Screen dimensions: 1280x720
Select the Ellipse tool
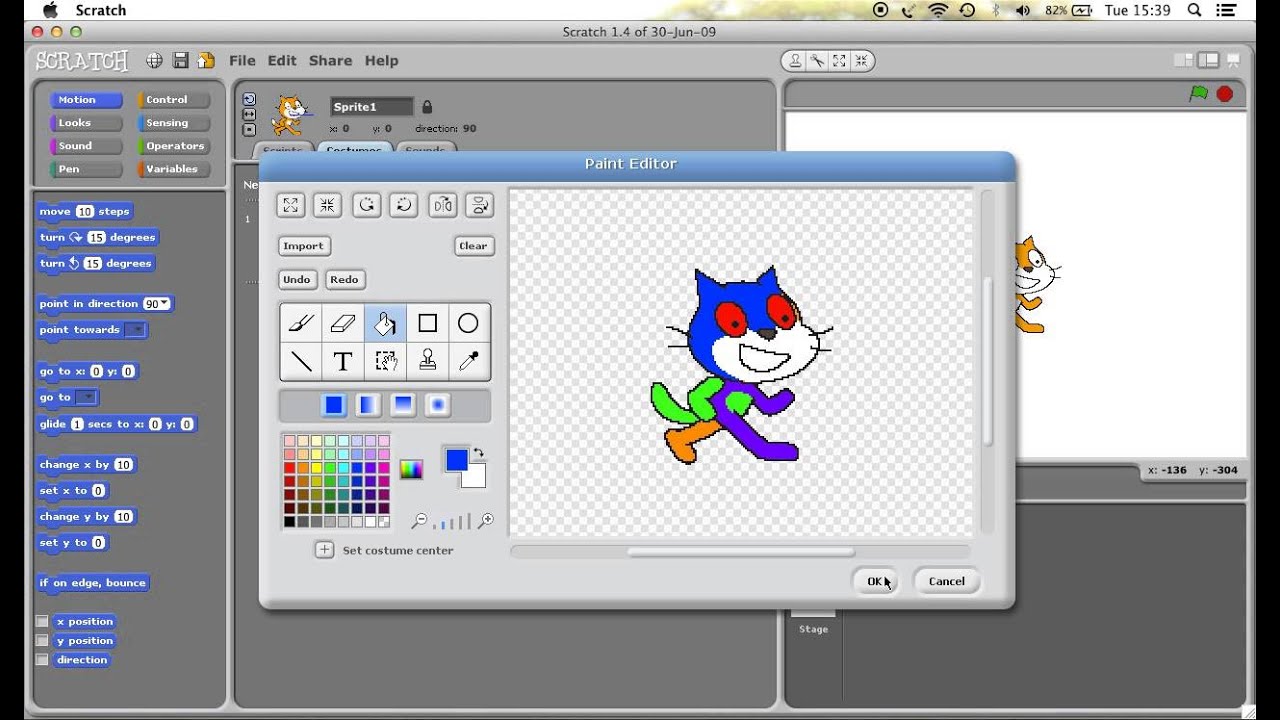pos(468,323)
